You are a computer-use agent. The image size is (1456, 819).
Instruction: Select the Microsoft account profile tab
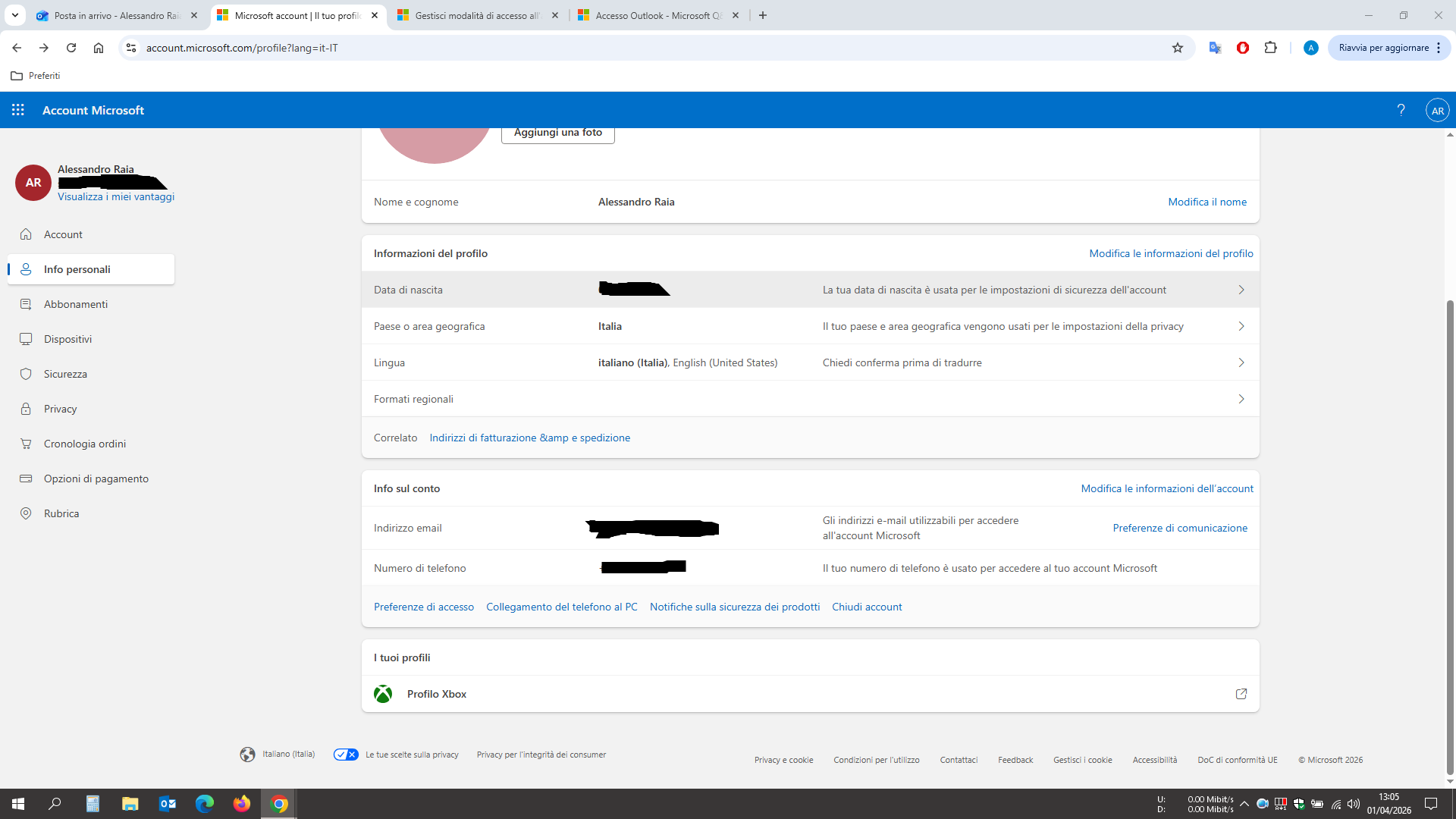(298, 15)
